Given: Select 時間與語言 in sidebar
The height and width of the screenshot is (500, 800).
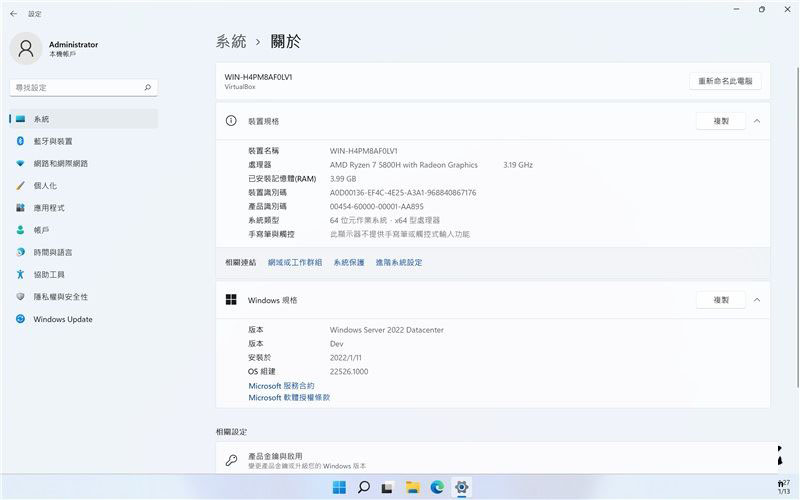Looking at the screenshot, I should pyautogui.click(x=52, y=252).
